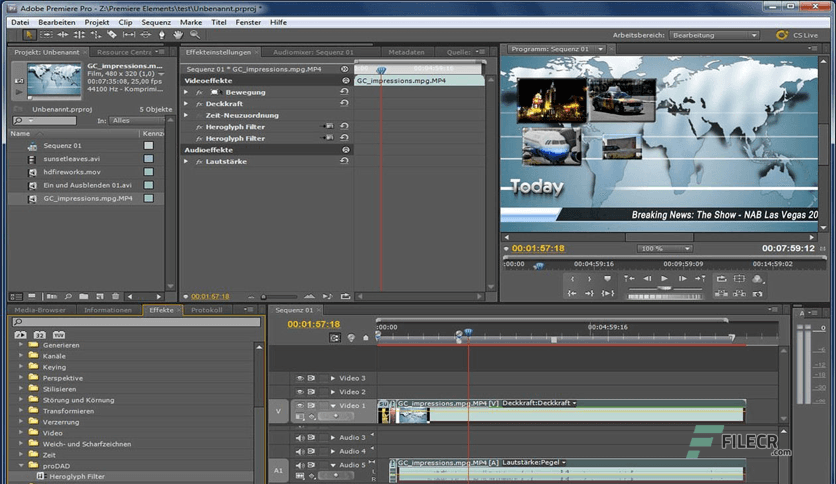Image resolution: width=836 pixels, height=484 pixels.
Task: Select sunsetleaves.avi in project list
Action: pos(72,159)
